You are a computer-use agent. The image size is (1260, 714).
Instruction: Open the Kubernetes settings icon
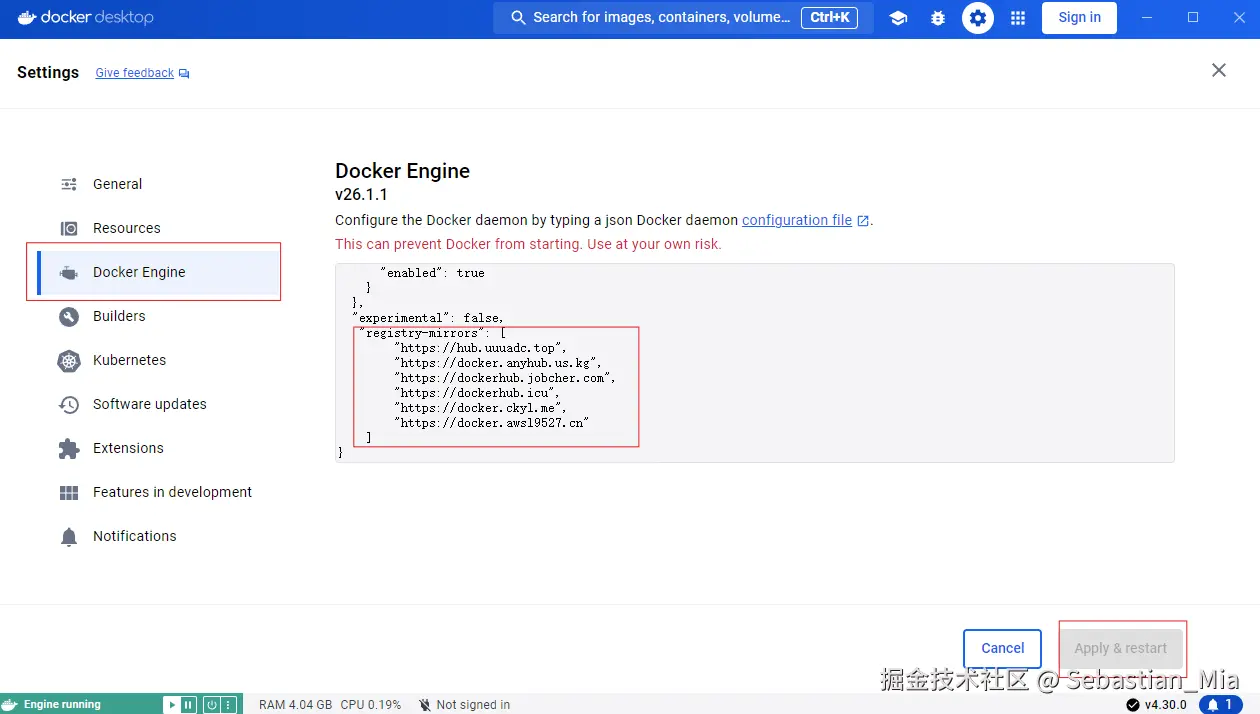68,360
